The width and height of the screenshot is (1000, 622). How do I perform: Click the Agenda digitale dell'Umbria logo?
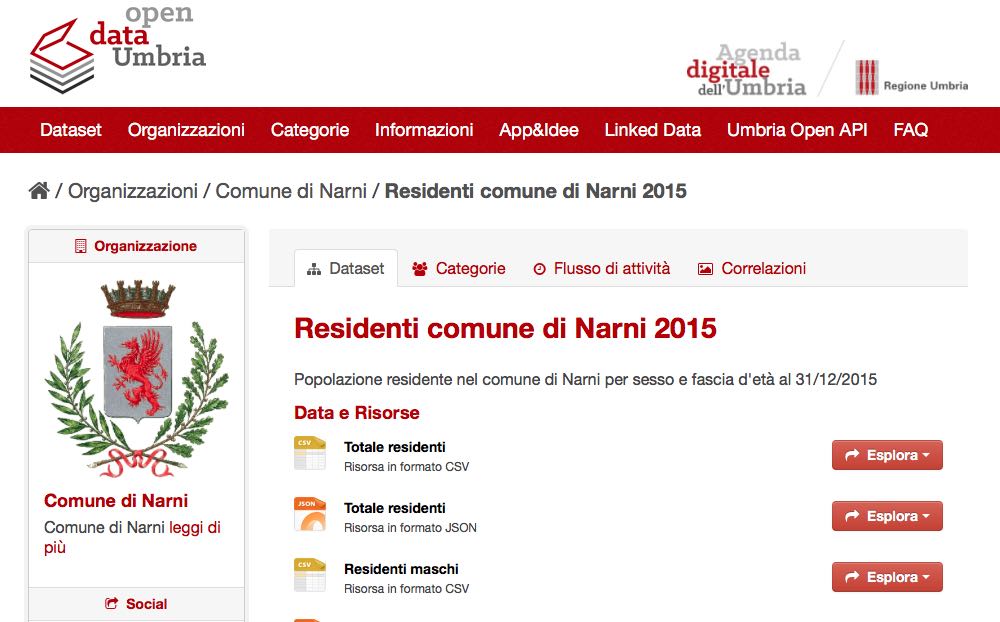click(x=747, y=70)
